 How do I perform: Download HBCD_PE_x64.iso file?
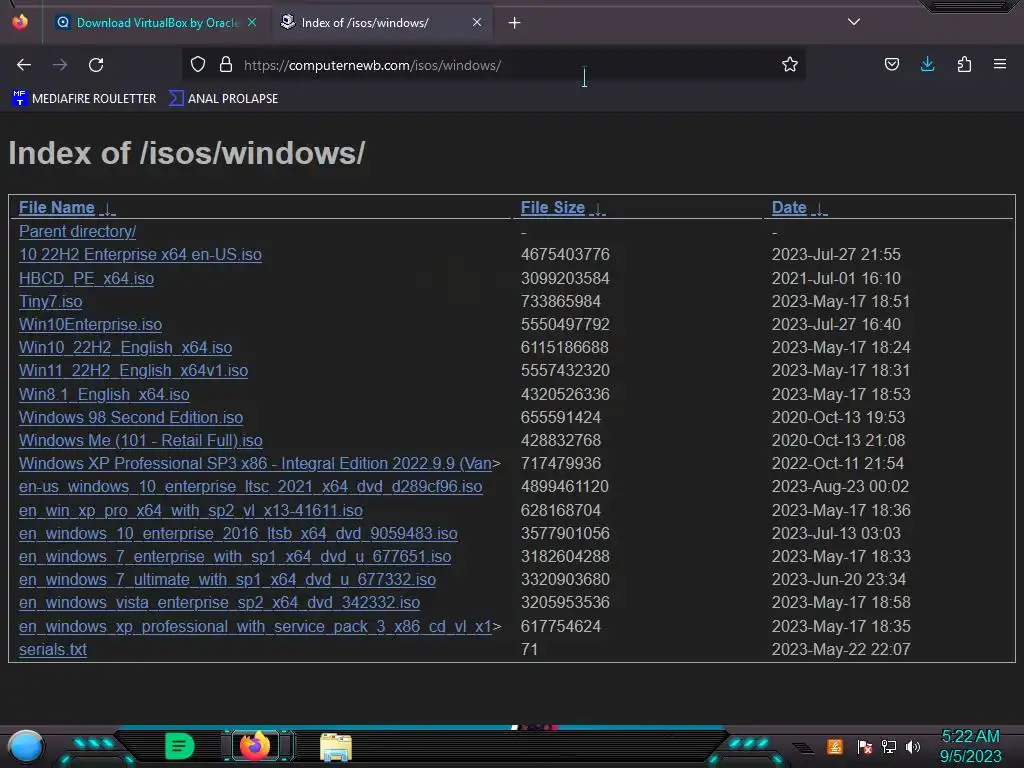coord(86,278)
